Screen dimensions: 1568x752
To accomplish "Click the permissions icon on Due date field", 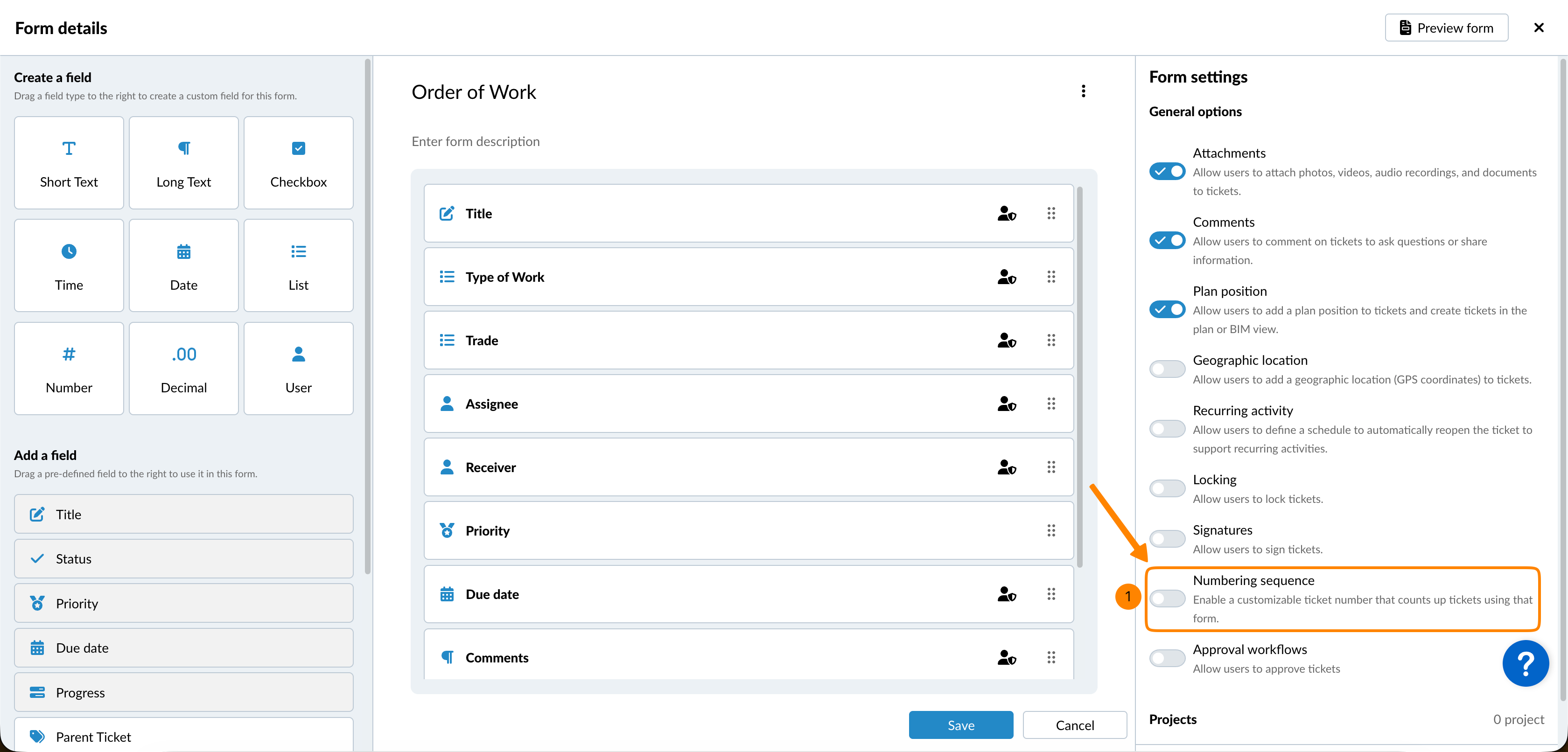I will tap(1006, 594).
